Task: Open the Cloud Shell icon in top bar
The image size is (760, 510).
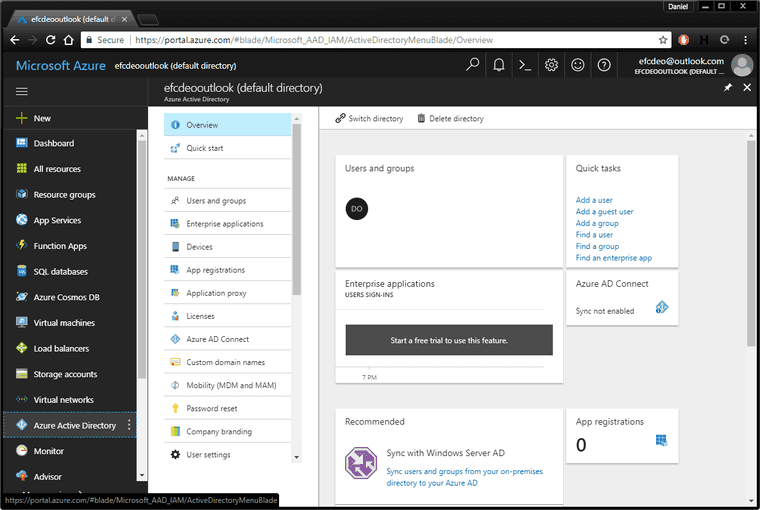Action: coord(525,65)
